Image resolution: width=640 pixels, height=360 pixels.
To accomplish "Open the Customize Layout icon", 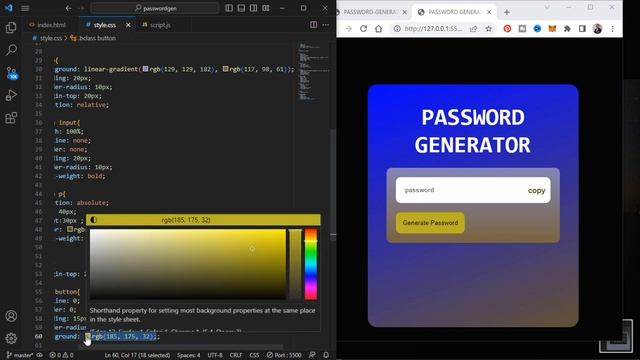I will click(266, 8).
